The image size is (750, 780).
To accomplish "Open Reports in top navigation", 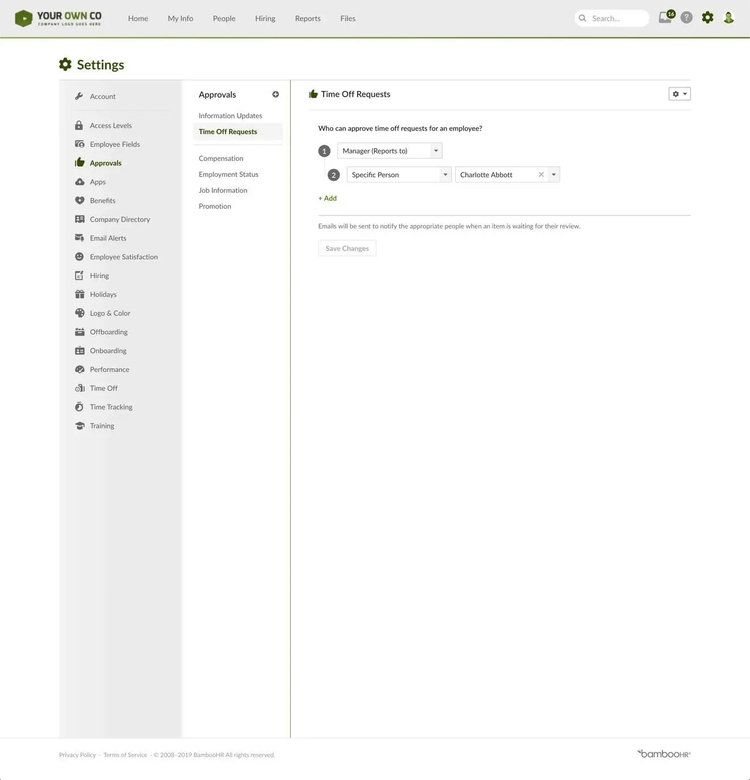I will coord(307,18).
